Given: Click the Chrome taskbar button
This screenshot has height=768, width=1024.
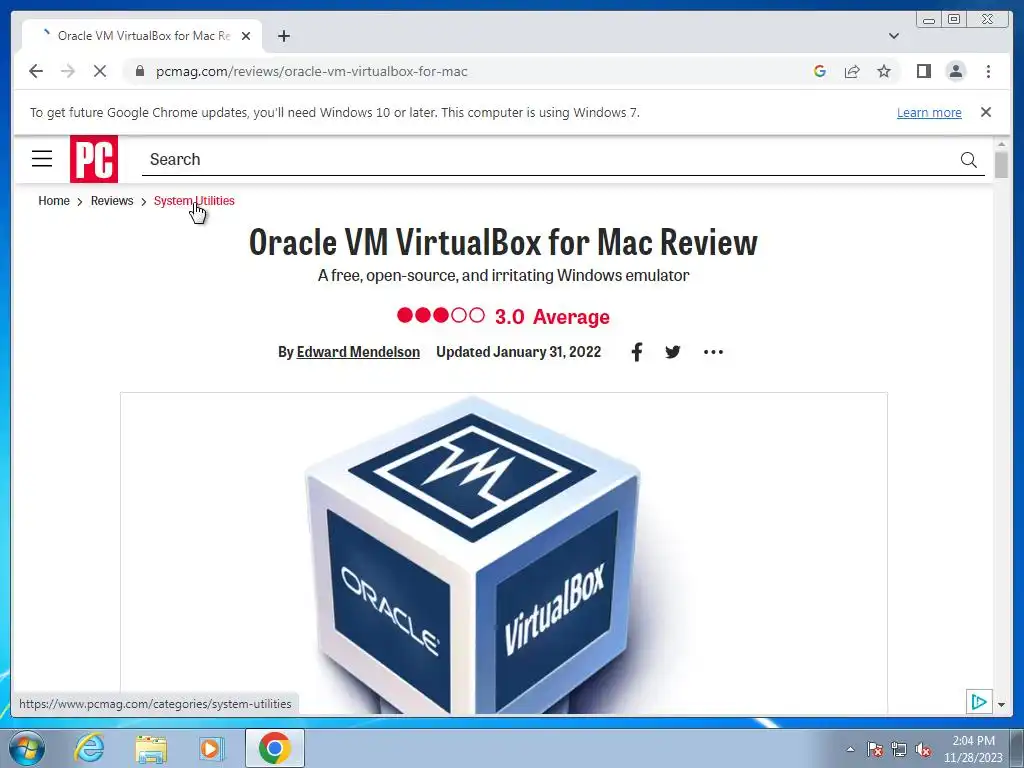Looking at the screenshot, I should [274, 748].
